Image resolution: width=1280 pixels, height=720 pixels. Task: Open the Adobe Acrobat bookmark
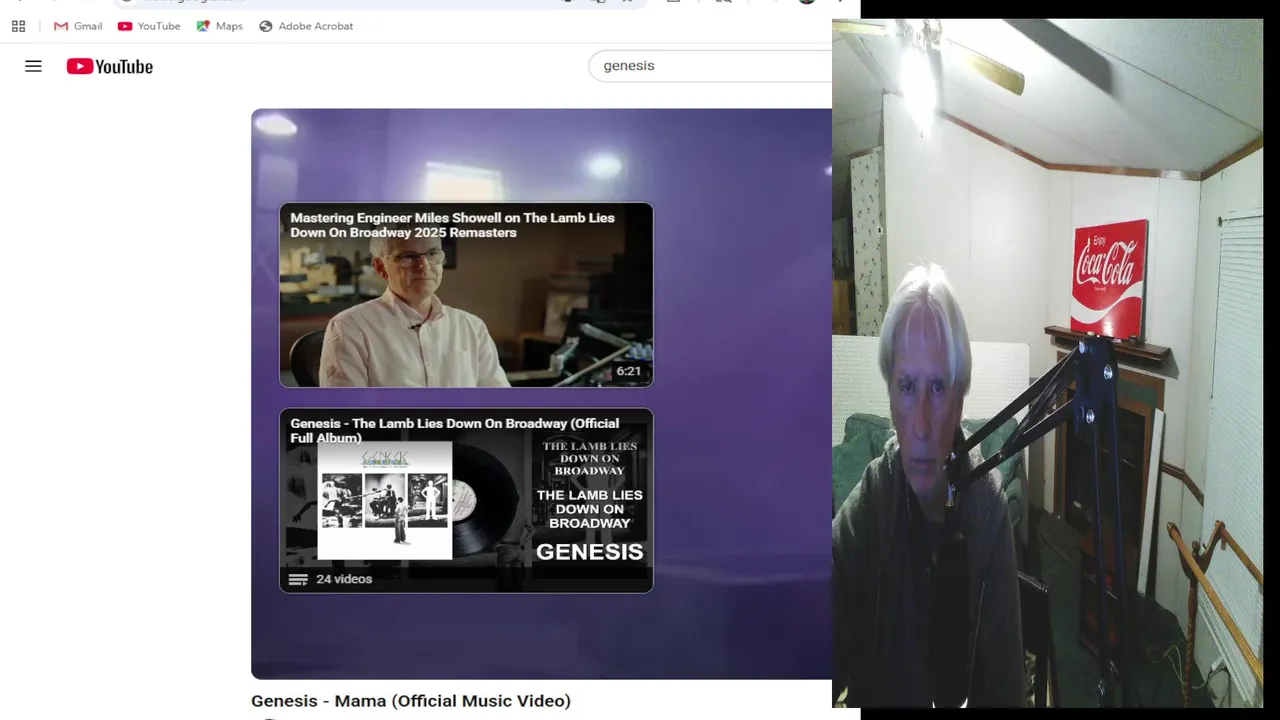306,26
